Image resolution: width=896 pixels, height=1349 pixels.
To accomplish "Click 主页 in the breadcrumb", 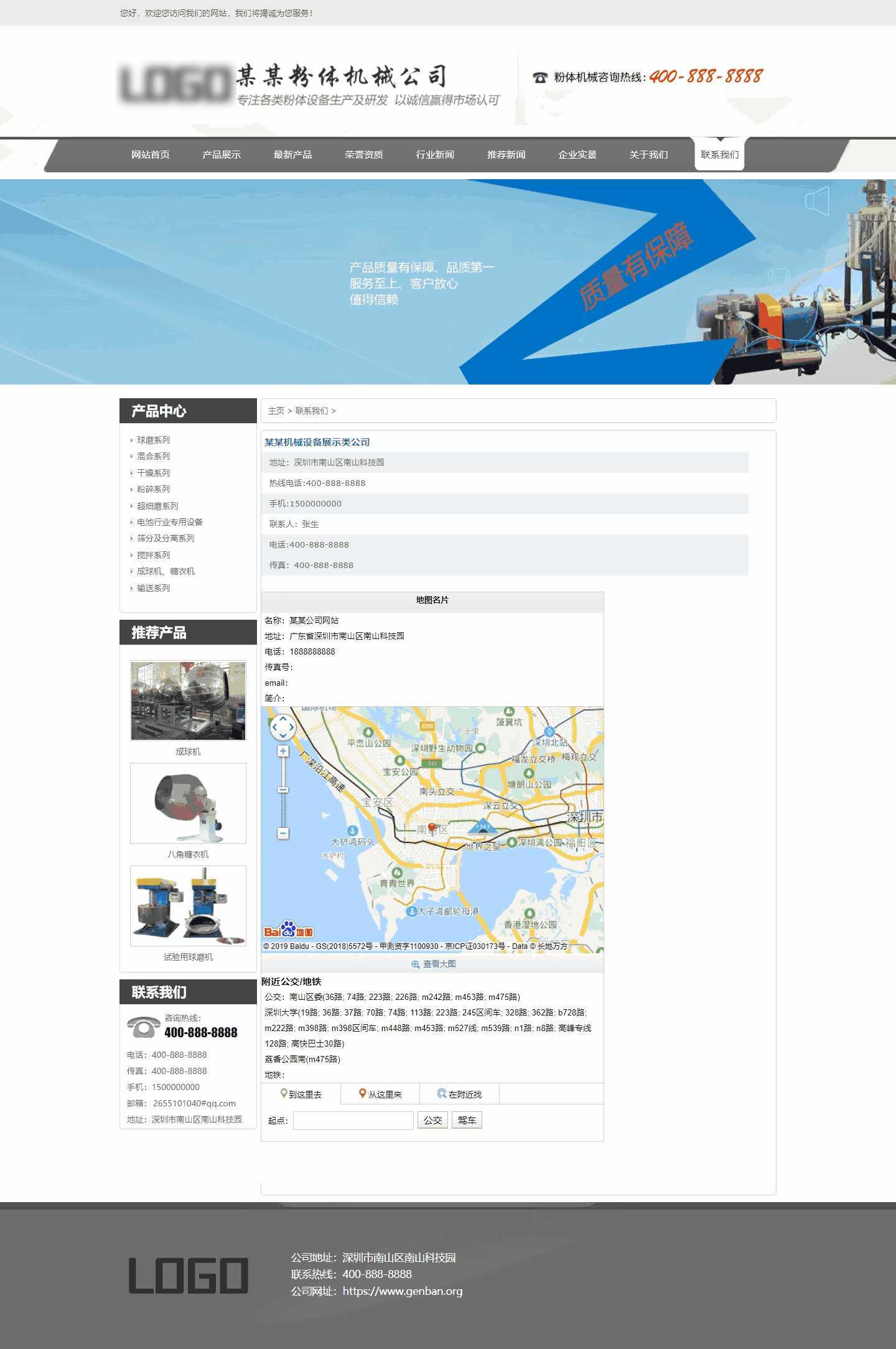I will pyautogui.click(x=276, y=411).
